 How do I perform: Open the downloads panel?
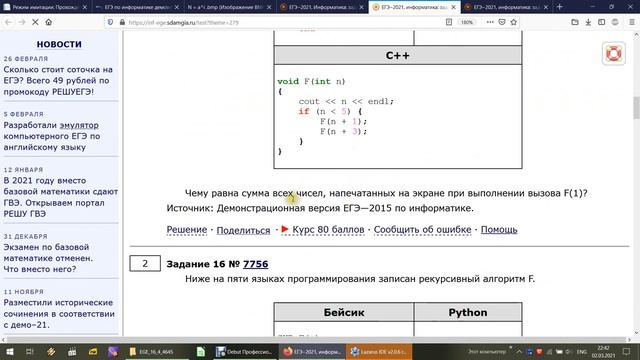[588, 22]
